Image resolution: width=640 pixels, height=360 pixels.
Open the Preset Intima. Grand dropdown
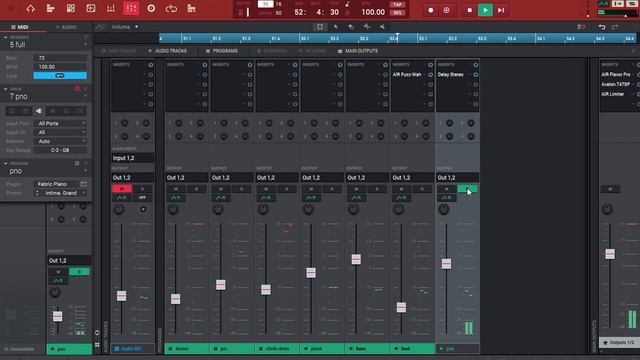click(60, 193)
